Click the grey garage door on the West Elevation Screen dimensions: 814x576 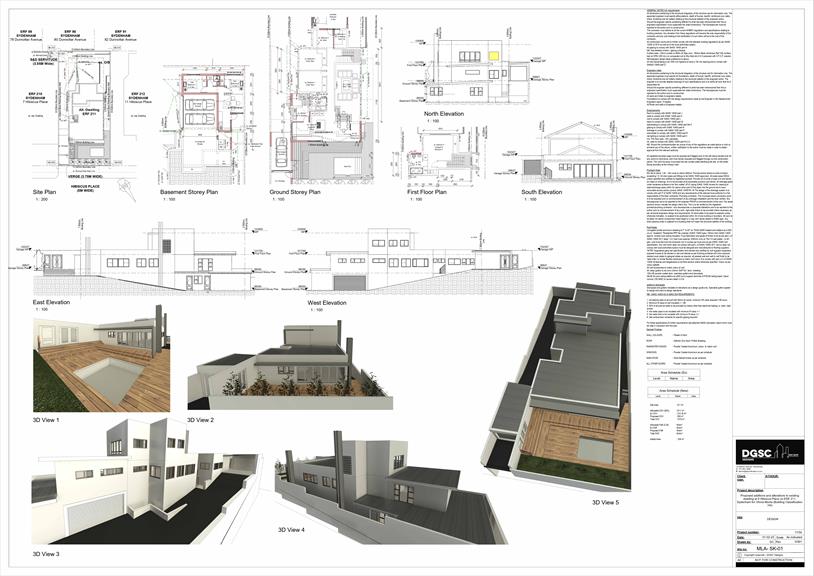[349, 283]
